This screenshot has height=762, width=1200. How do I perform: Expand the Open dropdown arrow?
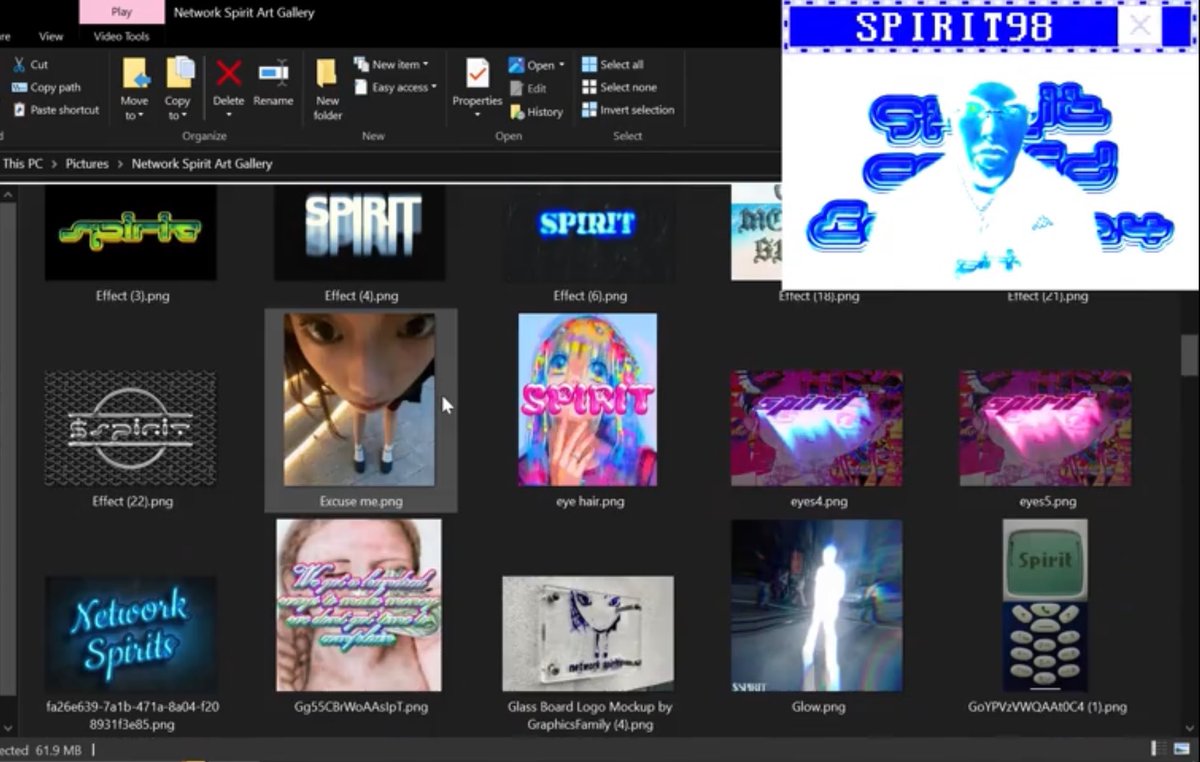561,66
